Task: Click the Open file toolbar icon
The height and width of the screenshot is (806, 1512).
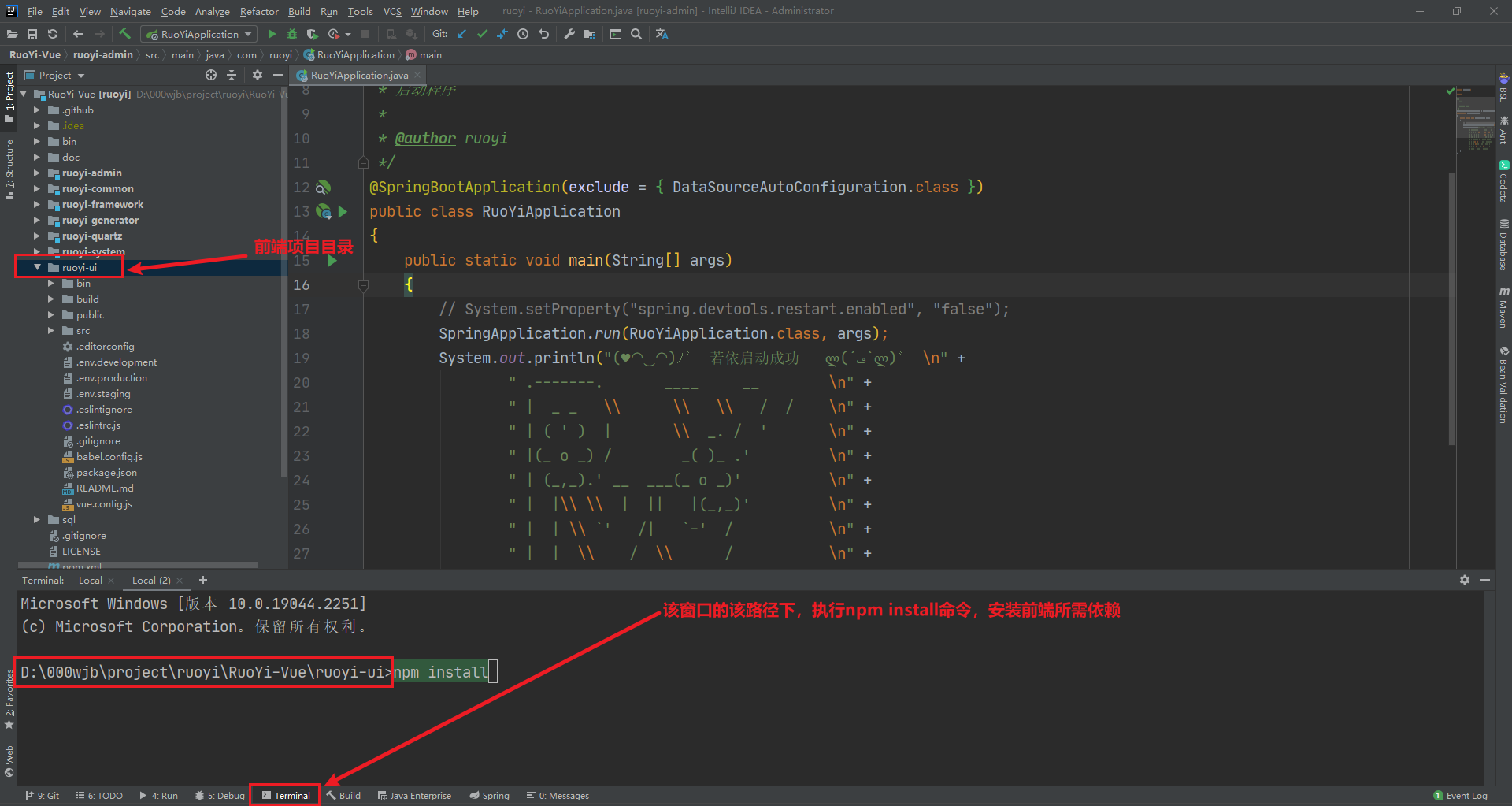Action: coord(12,34)
